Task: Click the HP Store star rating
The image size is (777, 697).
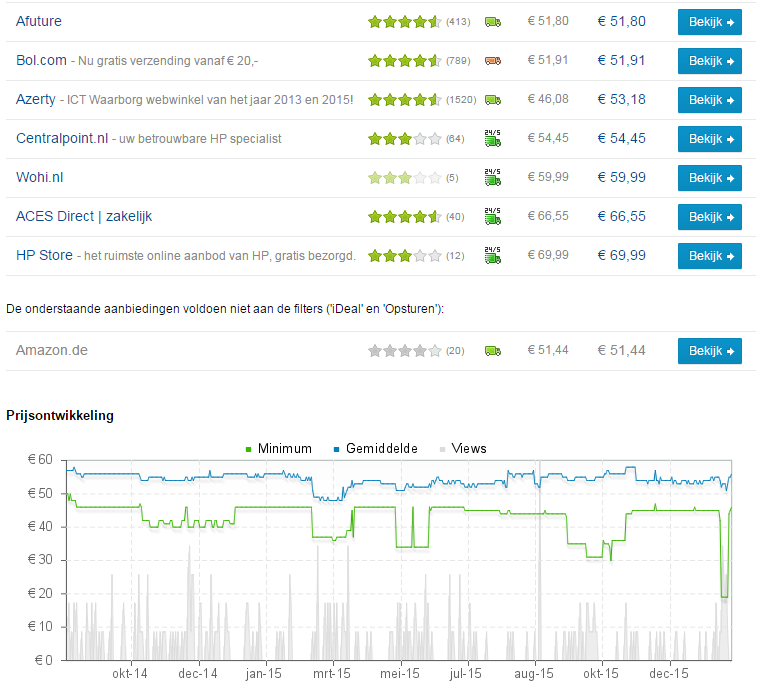Action: pos(404,256)
